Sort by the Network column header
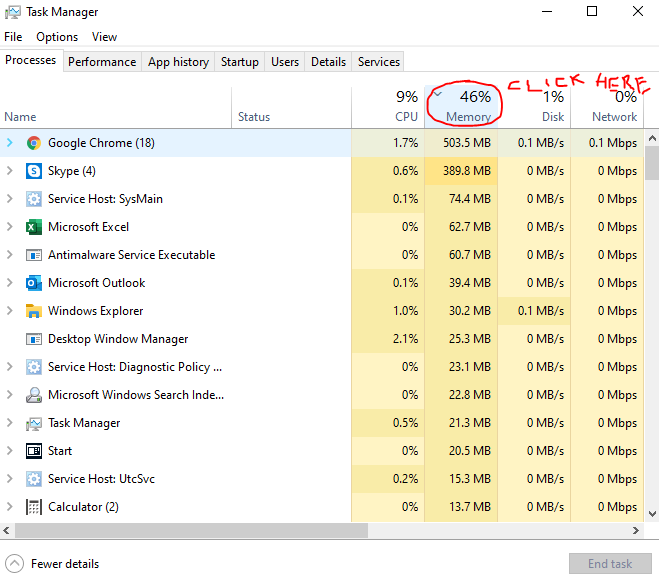Screen dimensions: 659x585 pos(607,107)
